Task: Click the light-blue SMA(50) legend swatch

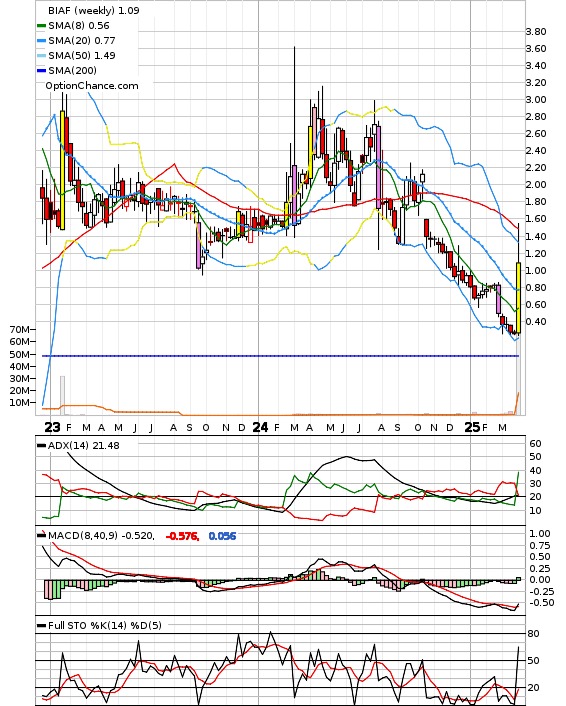Action: coord(41,56)
